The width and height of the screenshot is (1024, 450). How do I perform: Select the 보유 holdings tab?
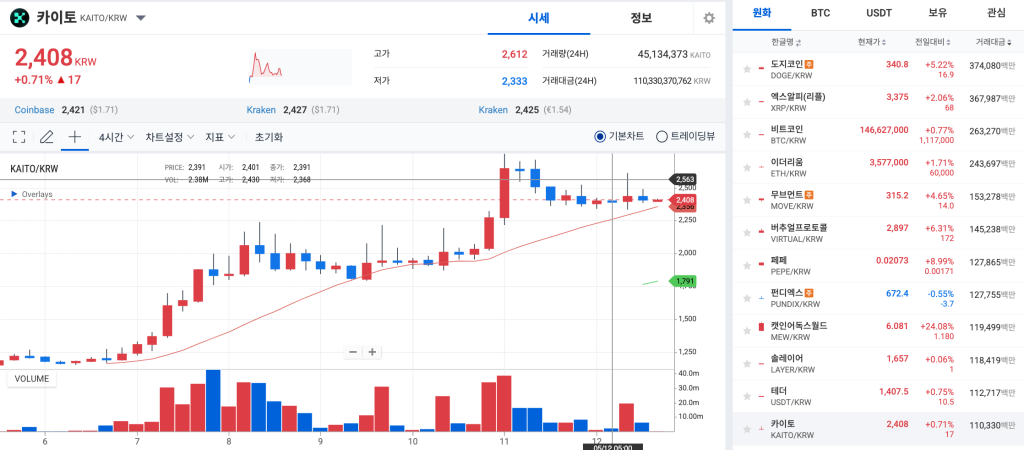(x=937, y=13)
